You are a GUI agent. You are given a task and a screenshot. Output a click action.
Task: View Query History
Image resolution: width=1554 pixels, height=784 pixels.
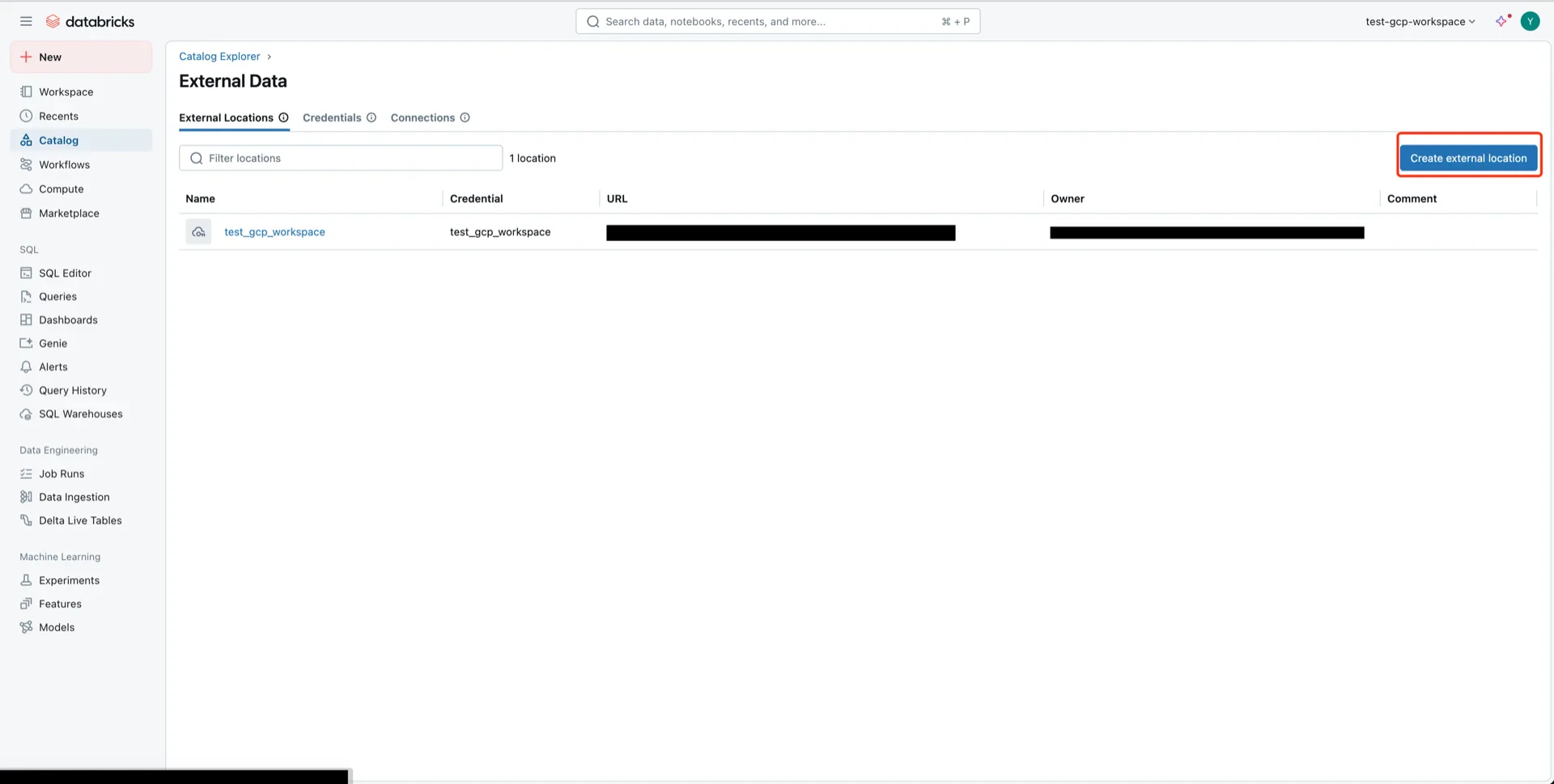click(x=81, y=391)
